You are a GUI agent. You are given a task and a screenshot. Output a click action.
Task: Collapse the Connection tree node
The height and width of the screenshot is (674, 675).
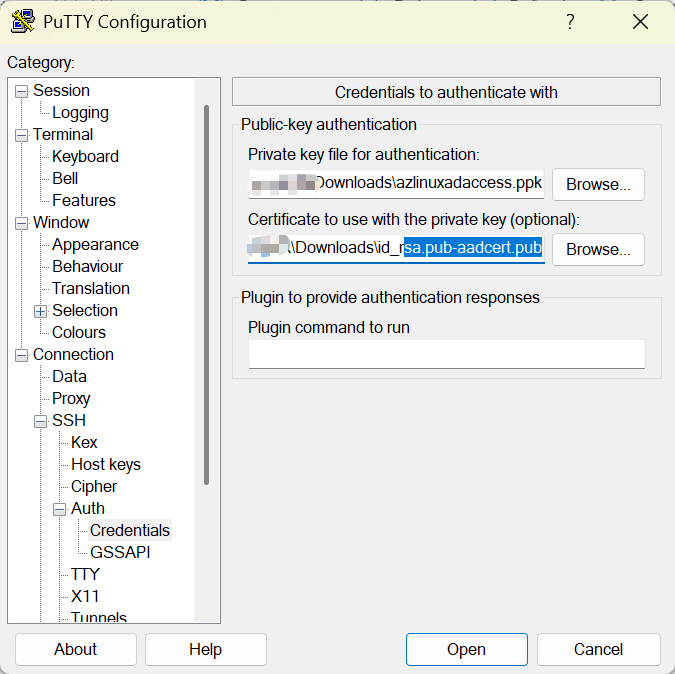coord(21,356)
